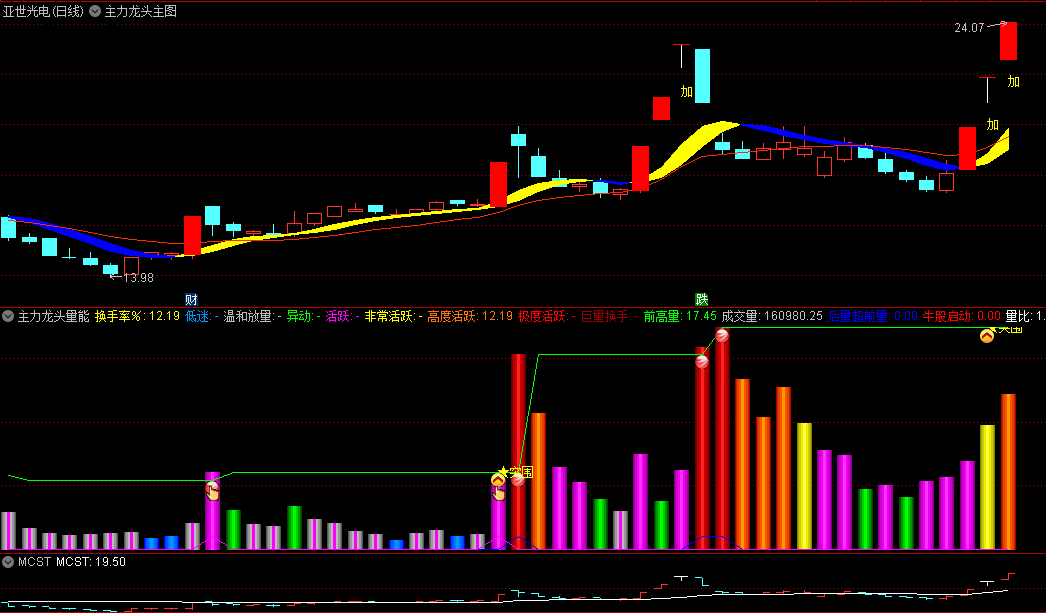
Task: Click the 换手率%: 12.19 reading
Action: click(x=137, y=316)
